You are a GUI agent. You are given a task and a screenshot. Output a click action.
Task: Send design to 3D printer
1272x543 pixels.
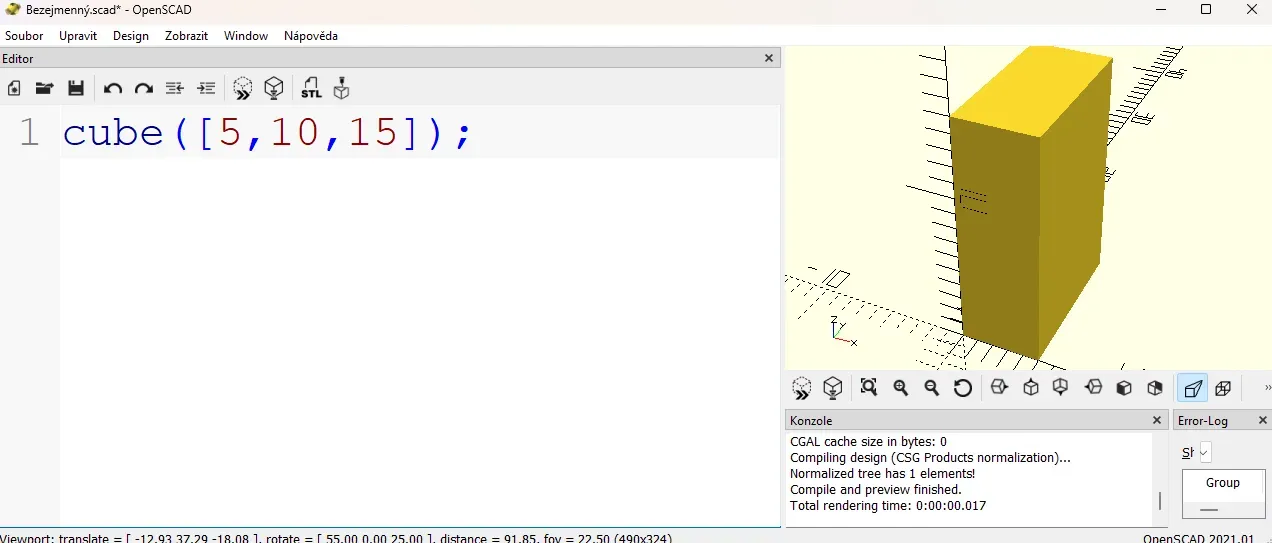(x=342, y=88)
